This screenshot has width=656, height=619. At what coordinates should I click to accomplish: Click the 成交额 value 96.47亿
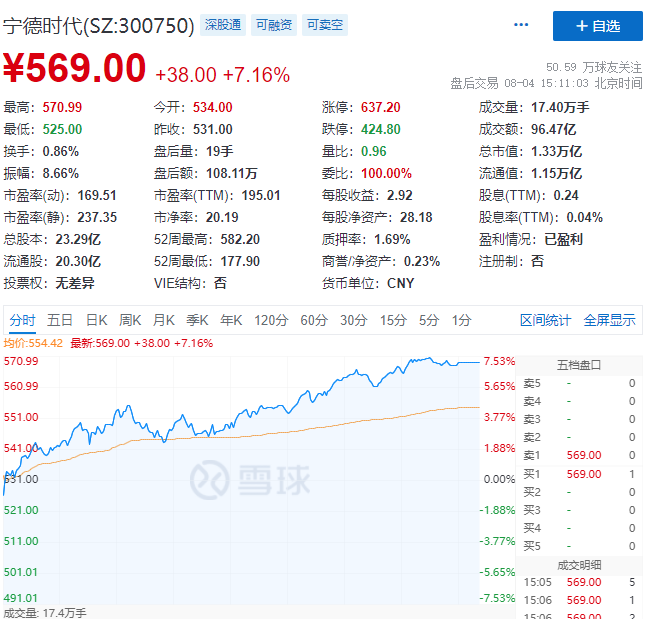pos(554,129)
